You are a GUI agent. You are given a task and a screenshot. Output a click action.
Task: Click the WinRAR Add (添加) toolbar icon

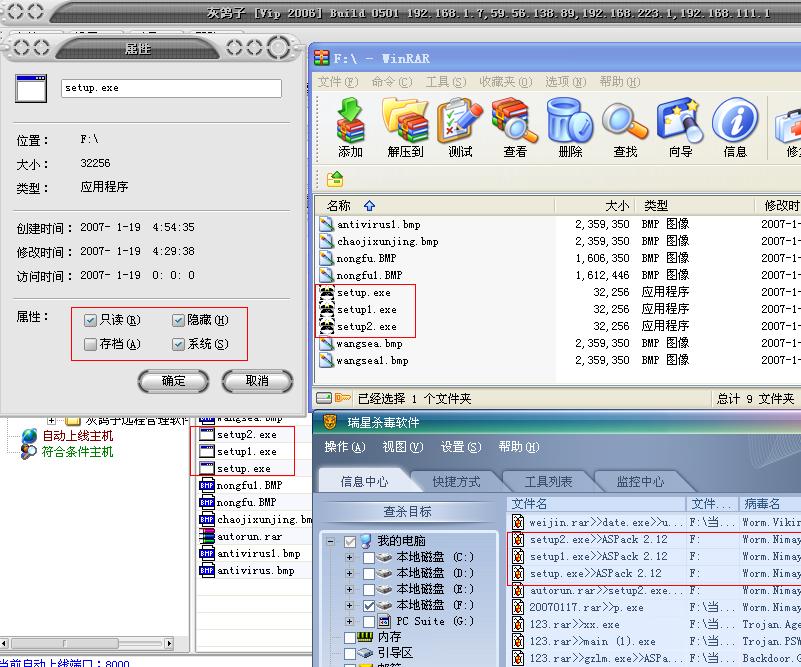[x=350, y=122]
